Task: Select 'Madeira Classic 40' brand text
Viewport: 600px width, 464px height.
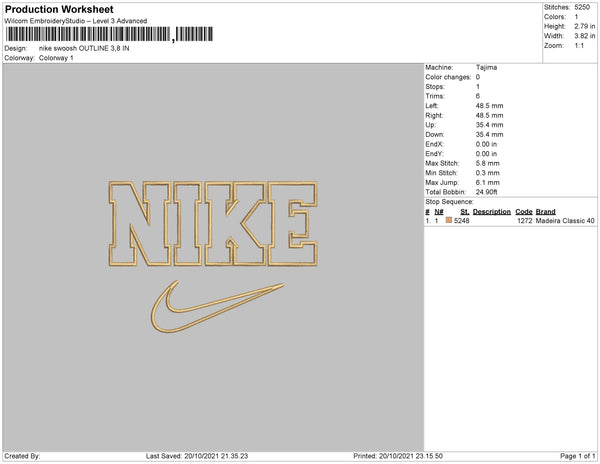Action: [565, 221]
